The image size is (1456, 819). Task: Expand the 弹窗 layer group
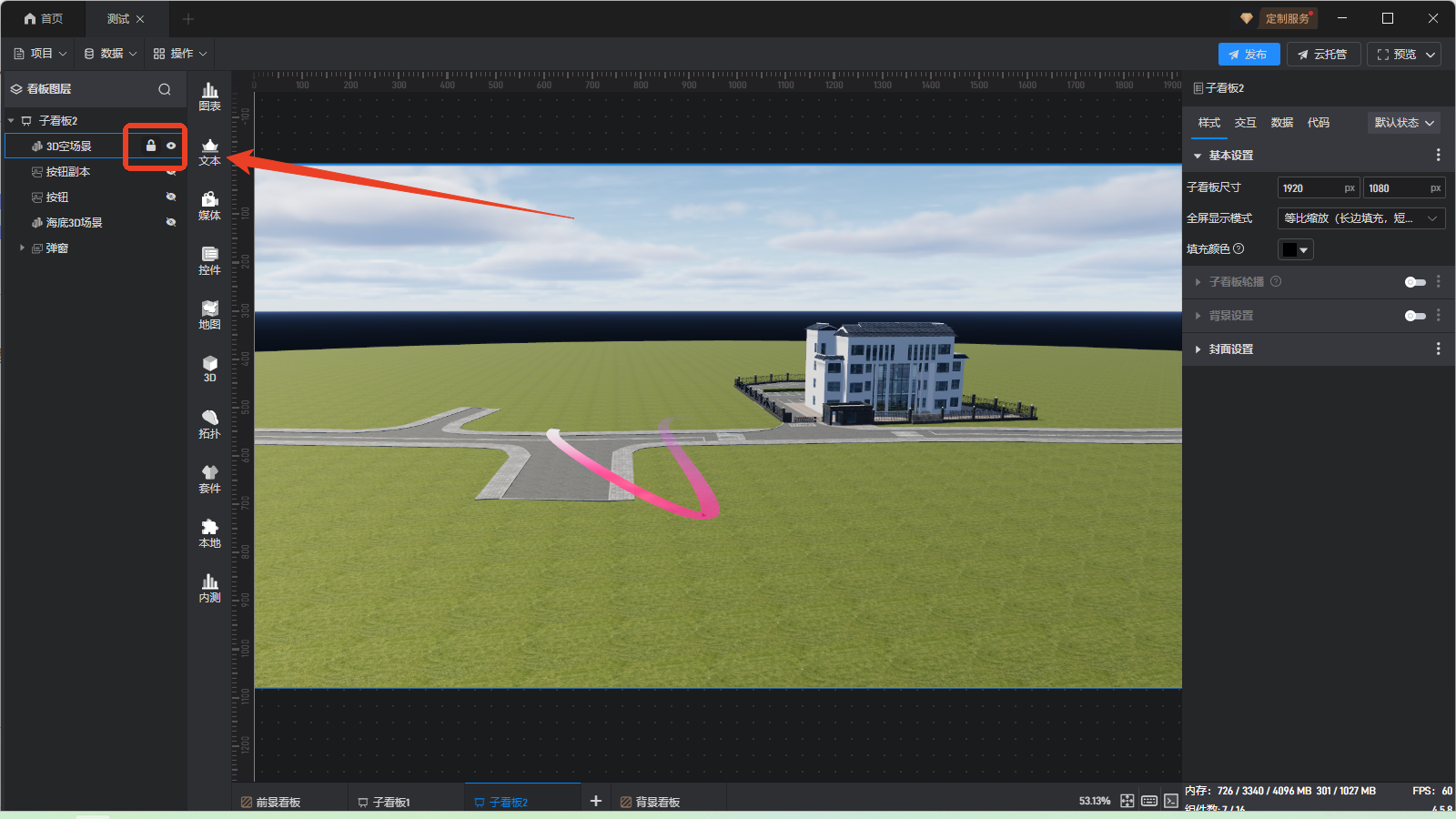tap(22, 248)
